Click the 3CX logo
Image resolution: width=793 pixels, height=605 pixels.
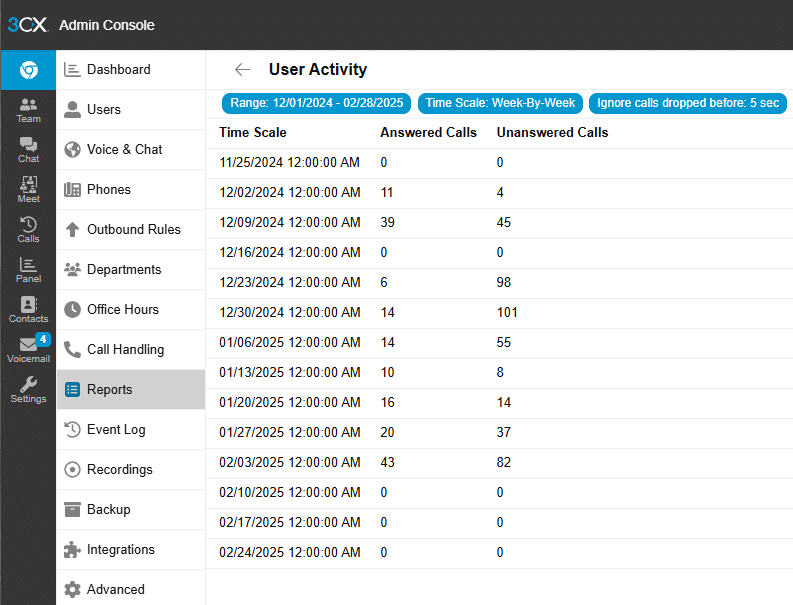click(28, 25)
